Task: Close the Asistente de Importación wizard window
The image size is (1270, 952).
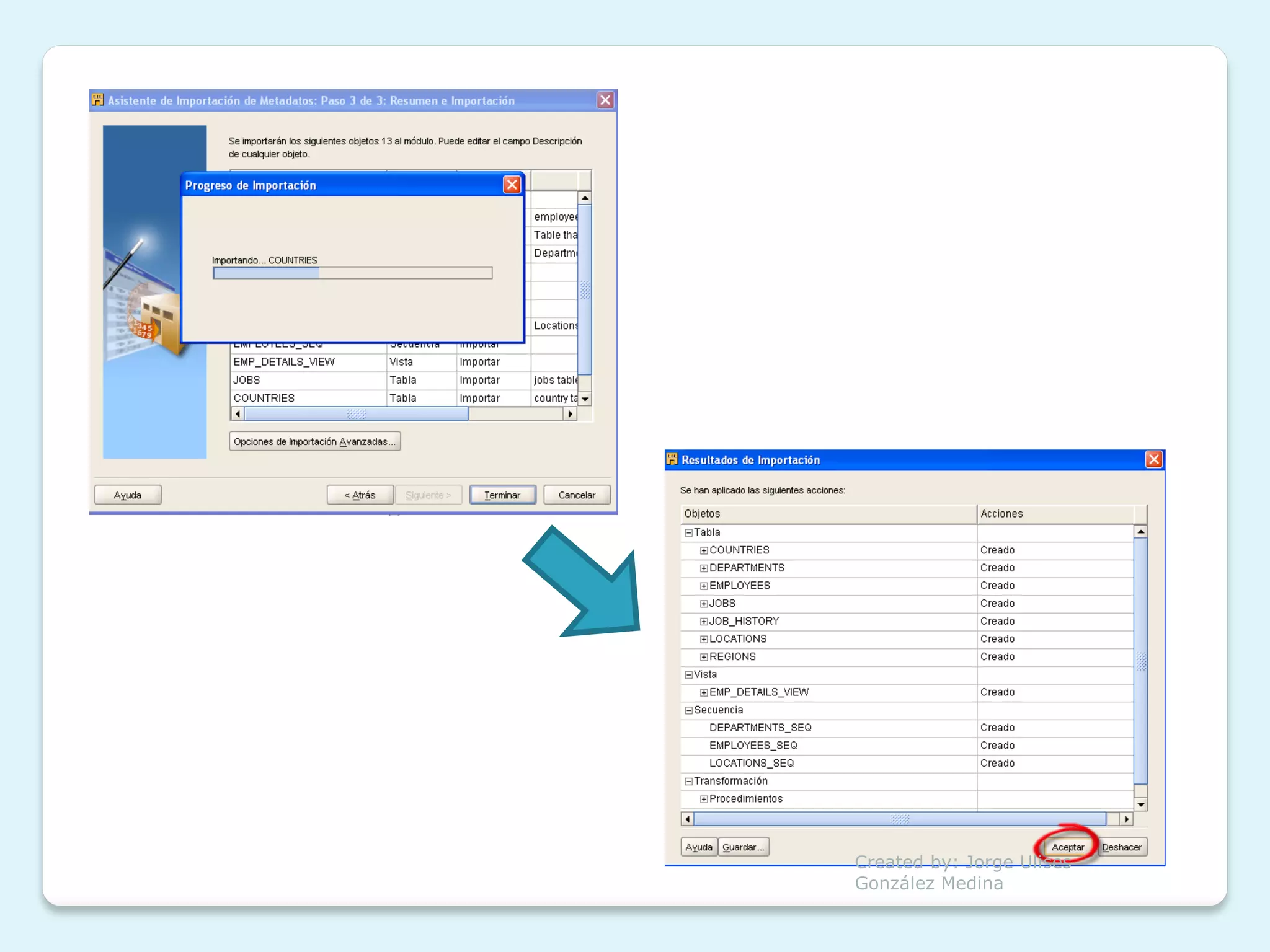Action: click(x=605, y=100)
